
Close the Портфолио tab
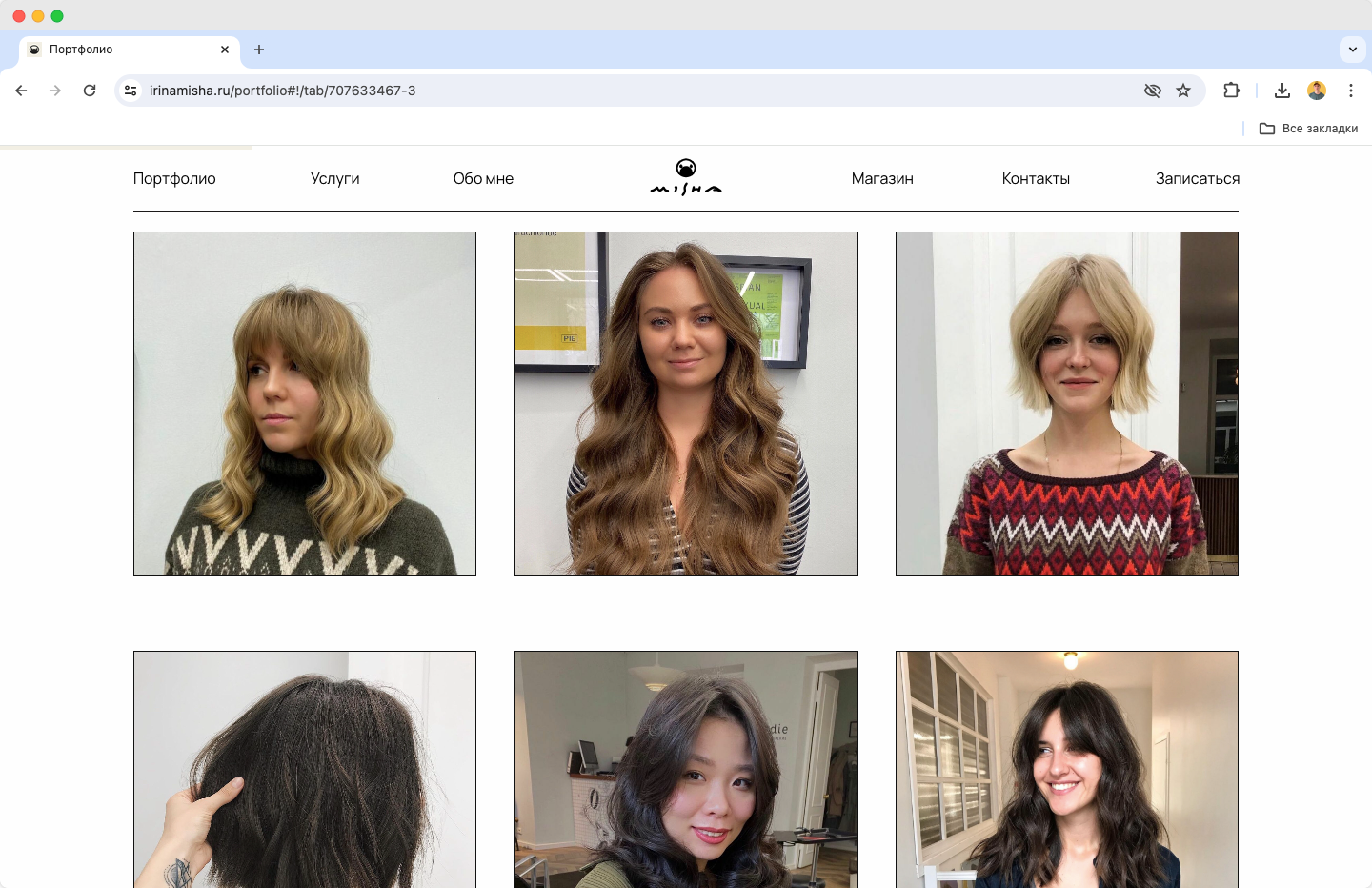point(225,50)
